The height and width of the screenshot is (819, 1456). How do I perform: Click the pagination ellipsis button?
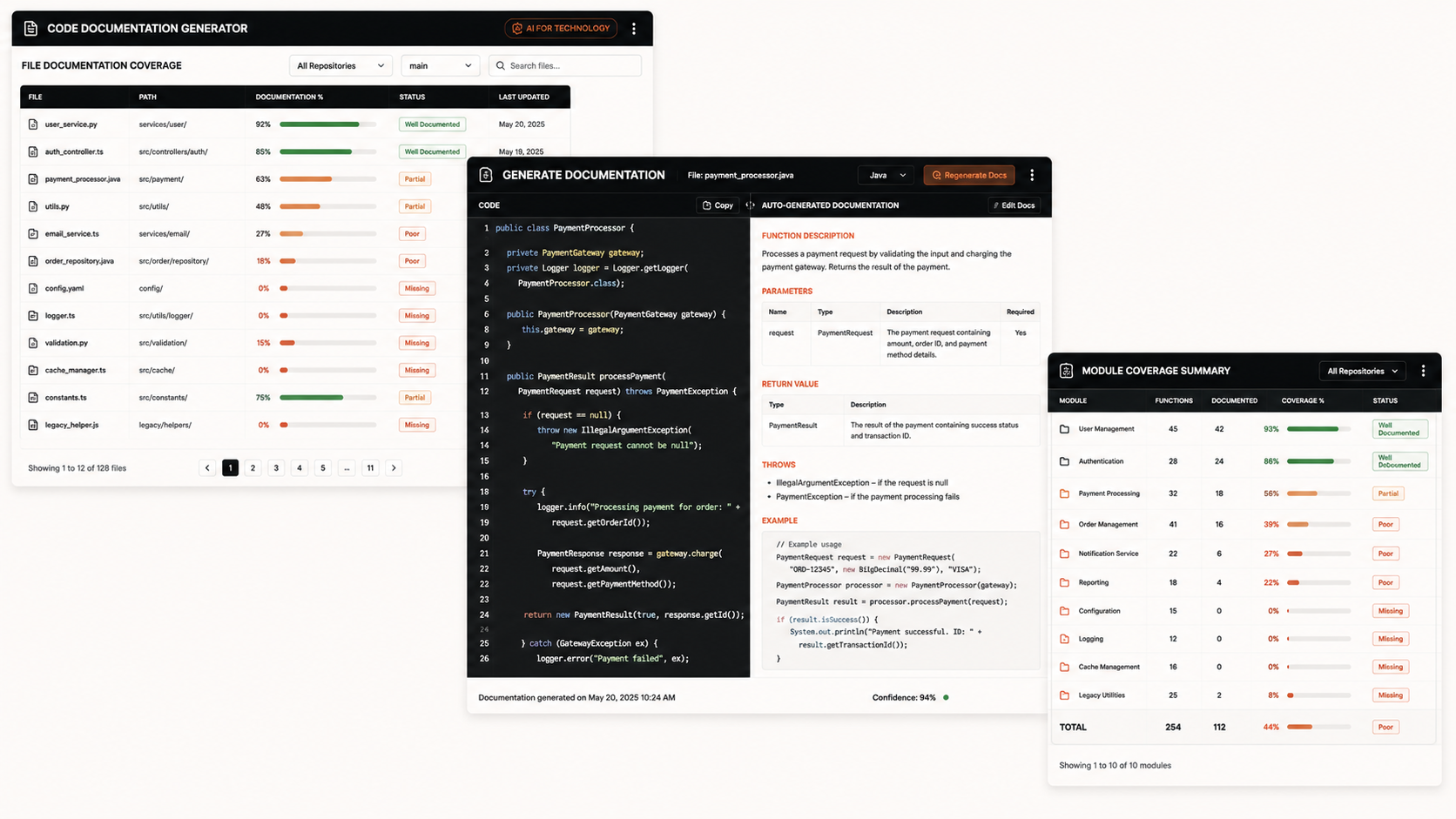pyautogui.click(x=347, y=468)
